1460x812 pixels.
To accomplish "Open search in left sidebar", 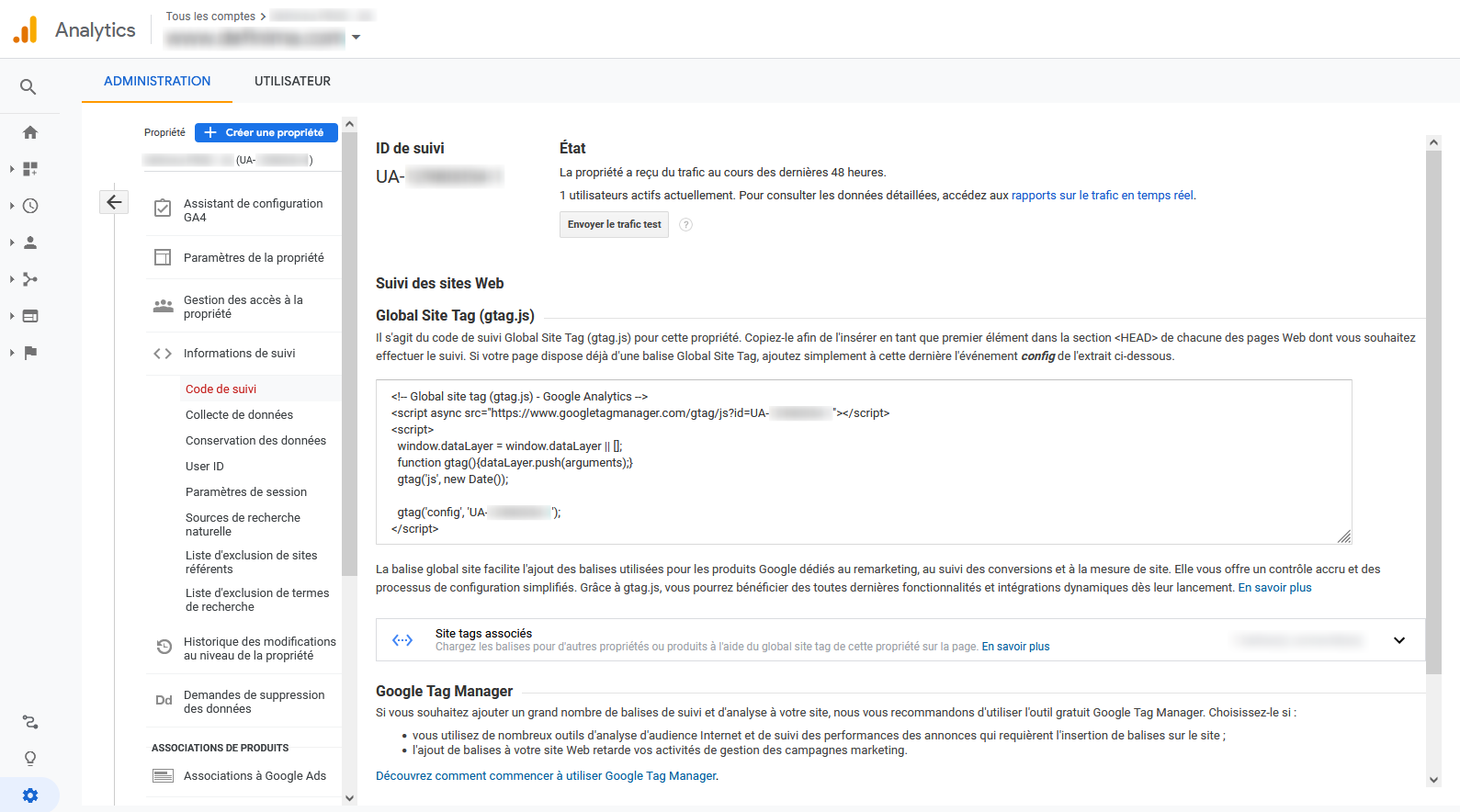I will pyautogui.click(x=28, y=87).
